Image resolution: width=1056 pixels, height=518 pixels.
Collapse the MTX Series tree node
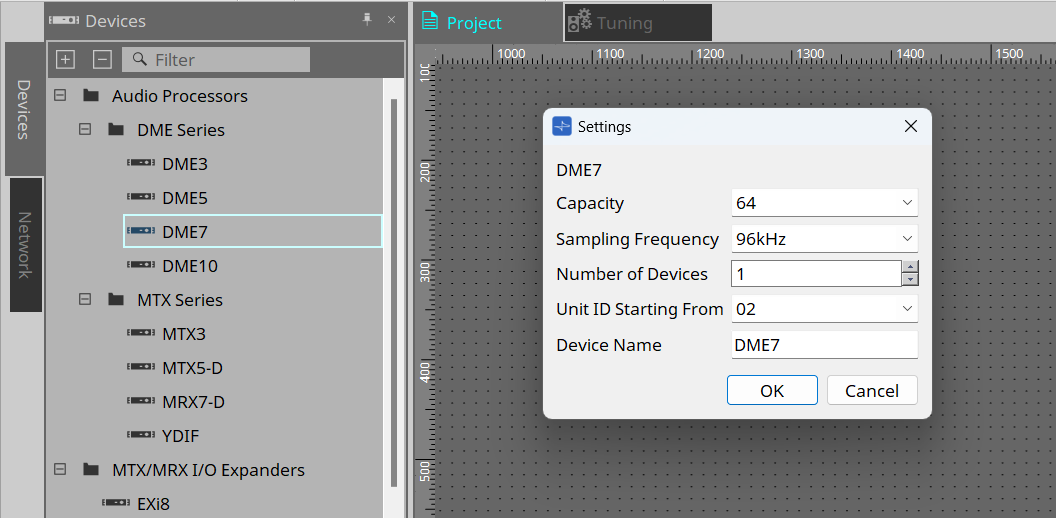[85, 299]
